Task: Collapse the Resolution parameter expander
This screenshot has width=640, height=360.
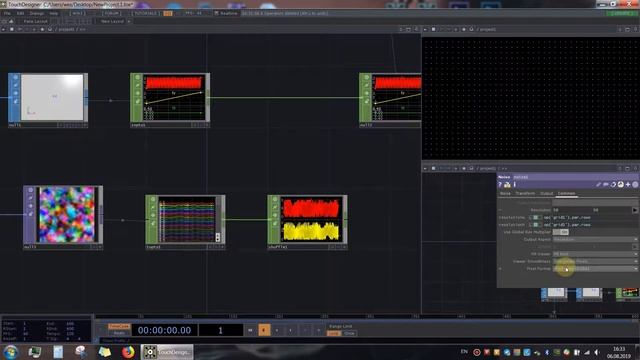Action: (x=500, y=210)
